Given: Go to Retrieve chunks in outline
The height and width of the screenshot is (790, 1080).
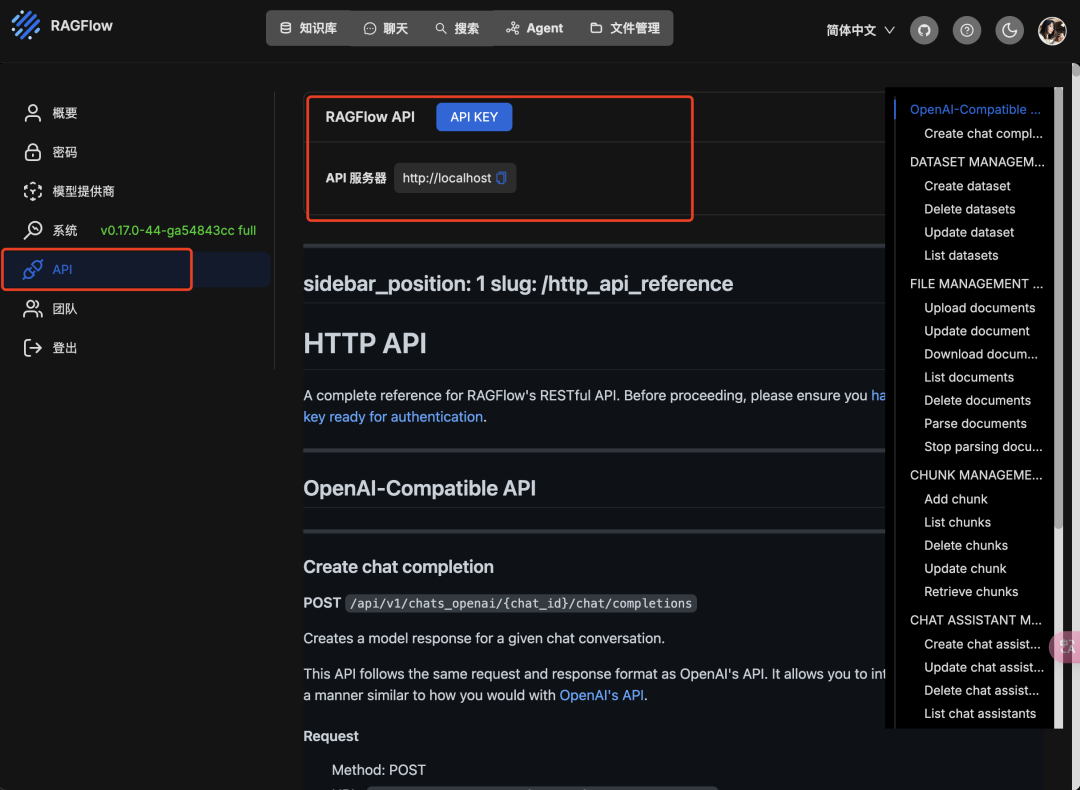Looking at the screenshot, I should click(970, 592).
